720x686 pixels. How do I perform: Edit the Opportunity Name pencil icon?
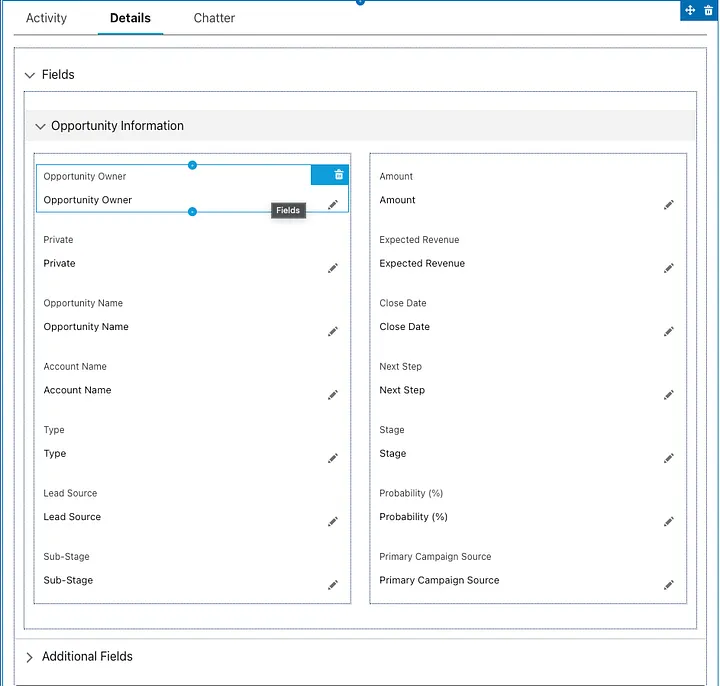[x=333, y=332]
